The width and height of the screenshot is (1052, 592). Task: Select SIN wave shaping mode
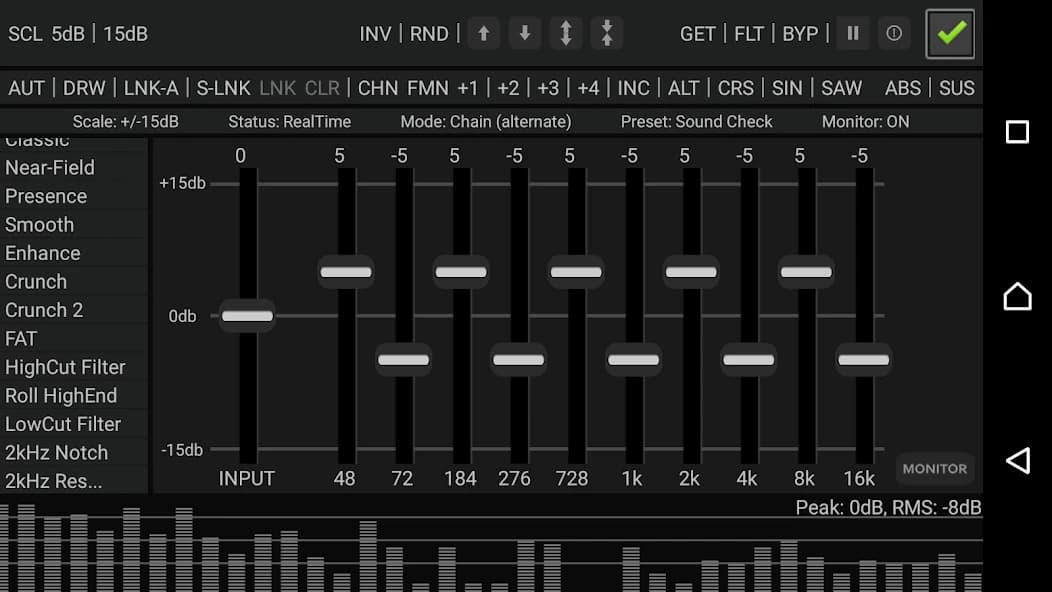click(x=787, y=88)
